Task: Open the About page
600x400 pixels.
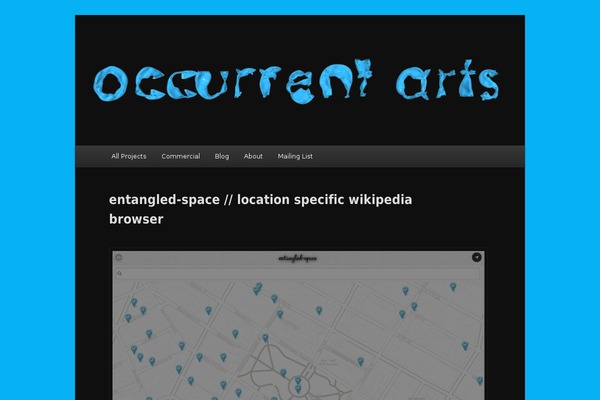Action: (x=253, y=156)
